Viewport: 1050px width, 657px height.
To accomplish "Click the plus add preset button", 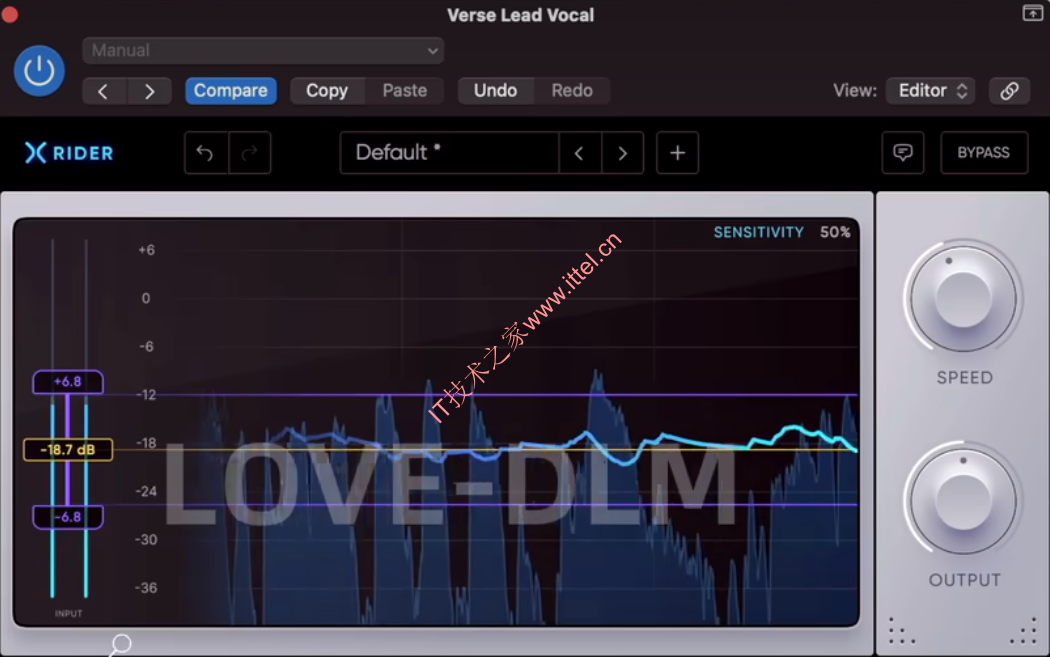I will [677, 153].
